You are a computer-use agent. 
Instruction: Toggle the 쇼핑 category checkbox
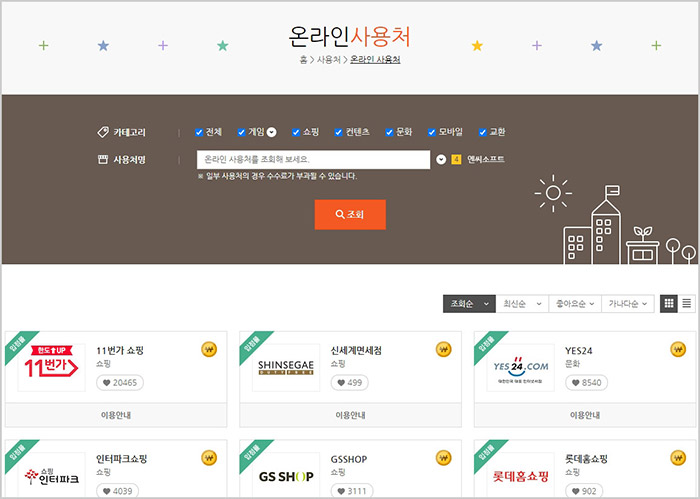tap(296, 132)
